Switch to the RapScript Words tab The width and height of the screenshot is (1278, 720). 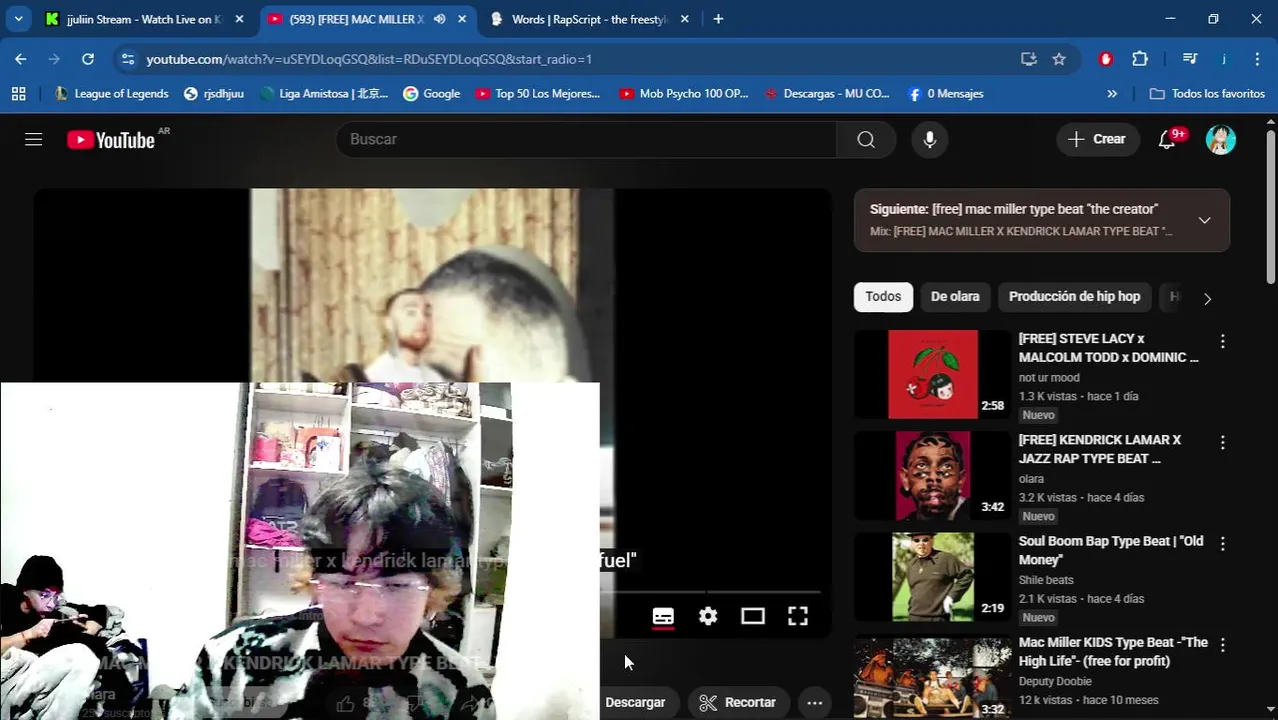pyautogui.click(x=590, y=19)
